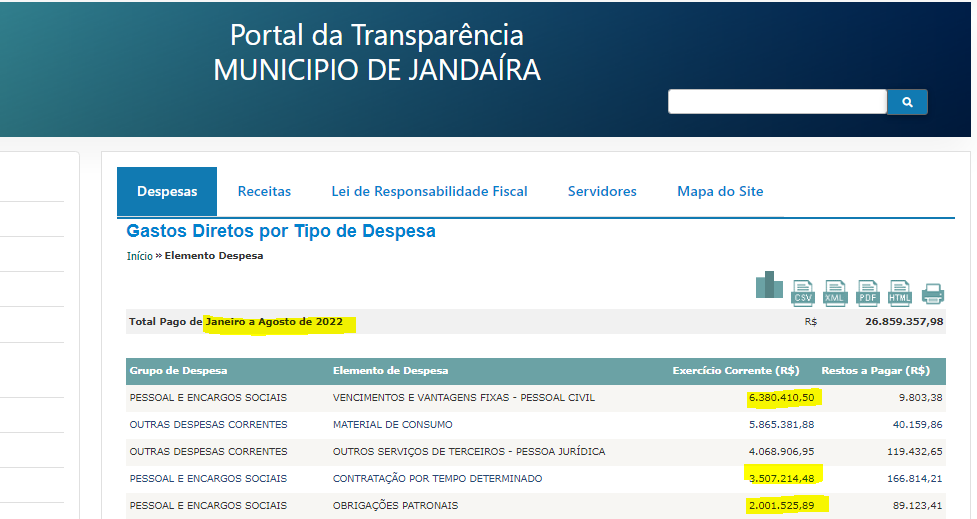Click OUTRAS DESPESAS CORRENTES in Material de Consumo row

click(x=208, y=424)
